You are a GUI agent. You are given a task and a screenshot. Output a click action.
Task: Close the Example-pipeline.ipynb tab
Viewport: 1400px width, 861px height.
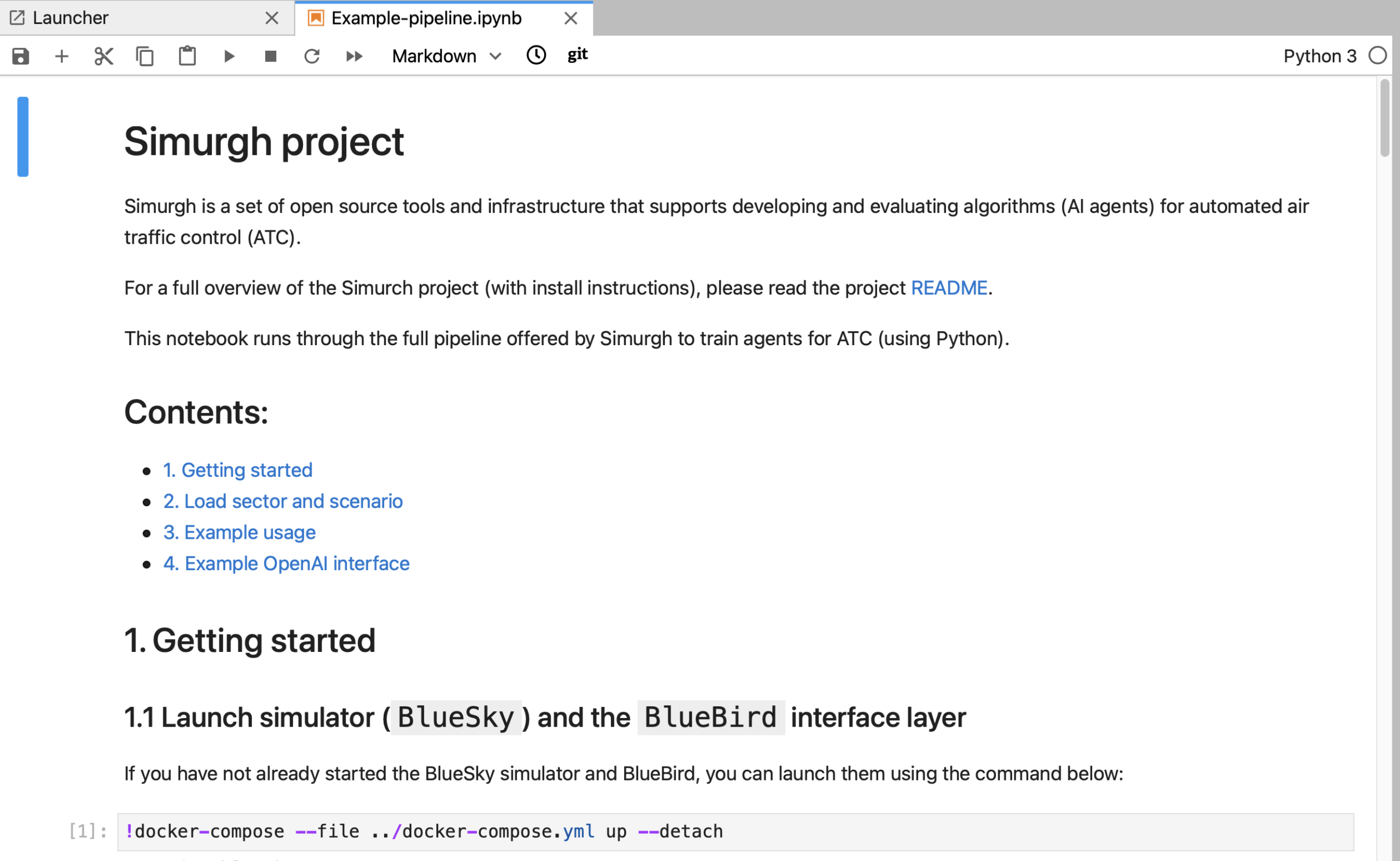pos(571,18)
